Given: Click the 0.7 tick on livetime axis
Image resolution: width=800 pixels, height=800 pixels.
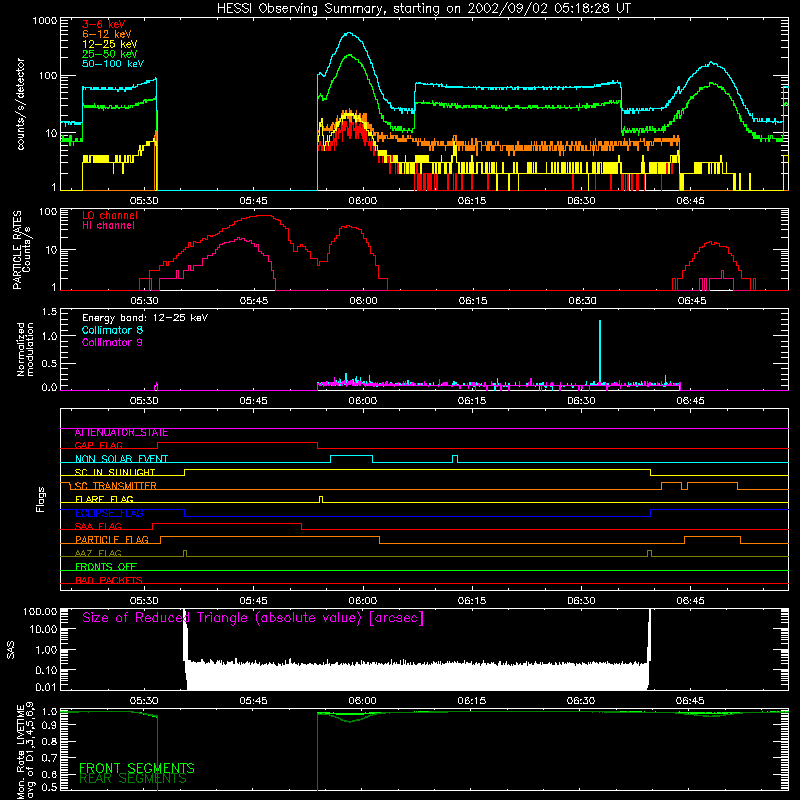Looking at the screenshot, I should 49,758.
